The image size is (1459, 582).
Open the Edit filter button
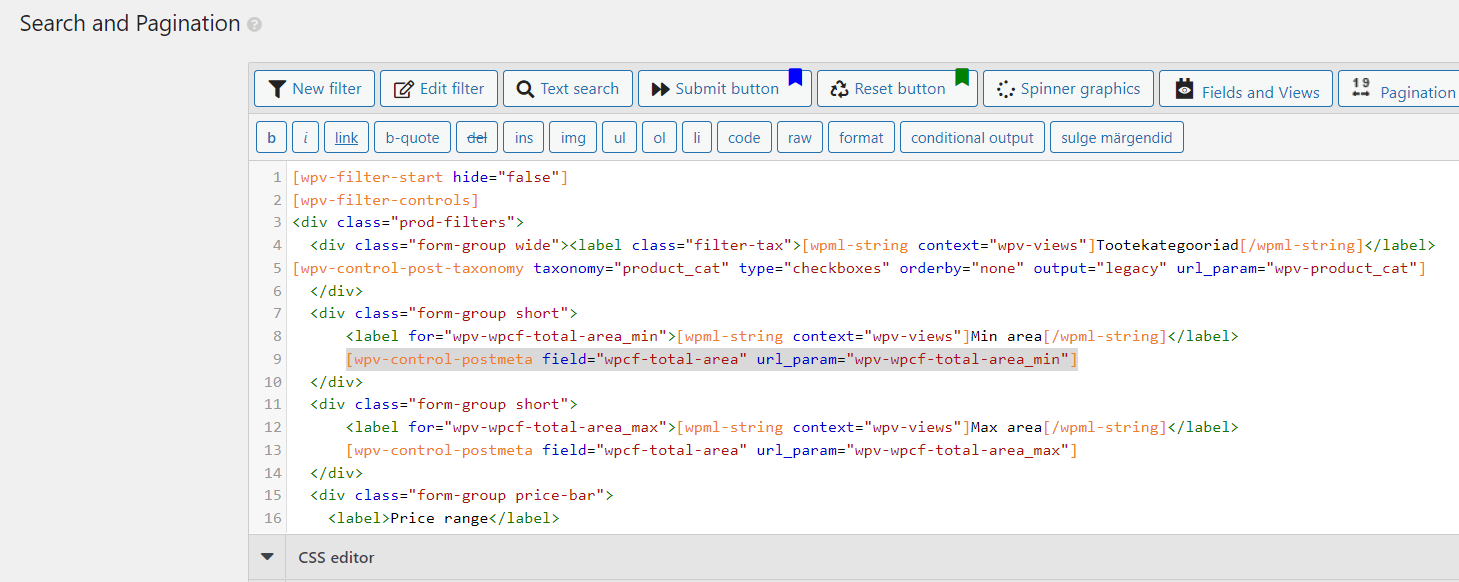[x=438, y=88]
